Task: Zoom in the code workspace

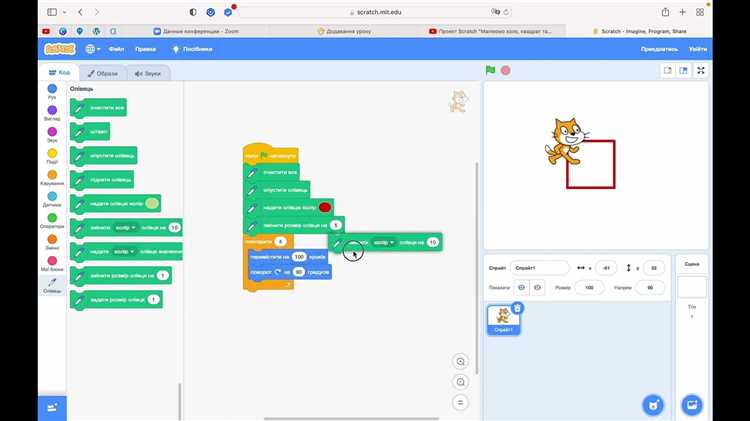Action: [460, 362]
